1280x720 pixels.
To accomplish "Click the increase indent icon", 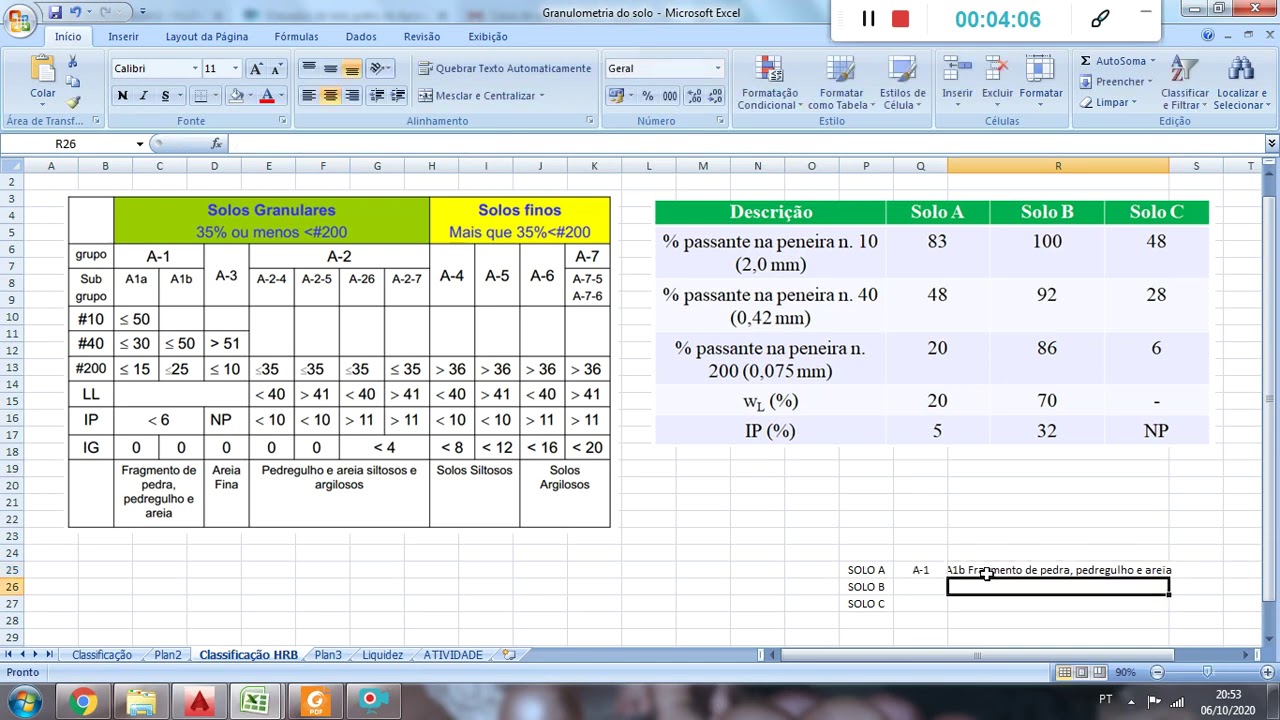I will point(398,95).
